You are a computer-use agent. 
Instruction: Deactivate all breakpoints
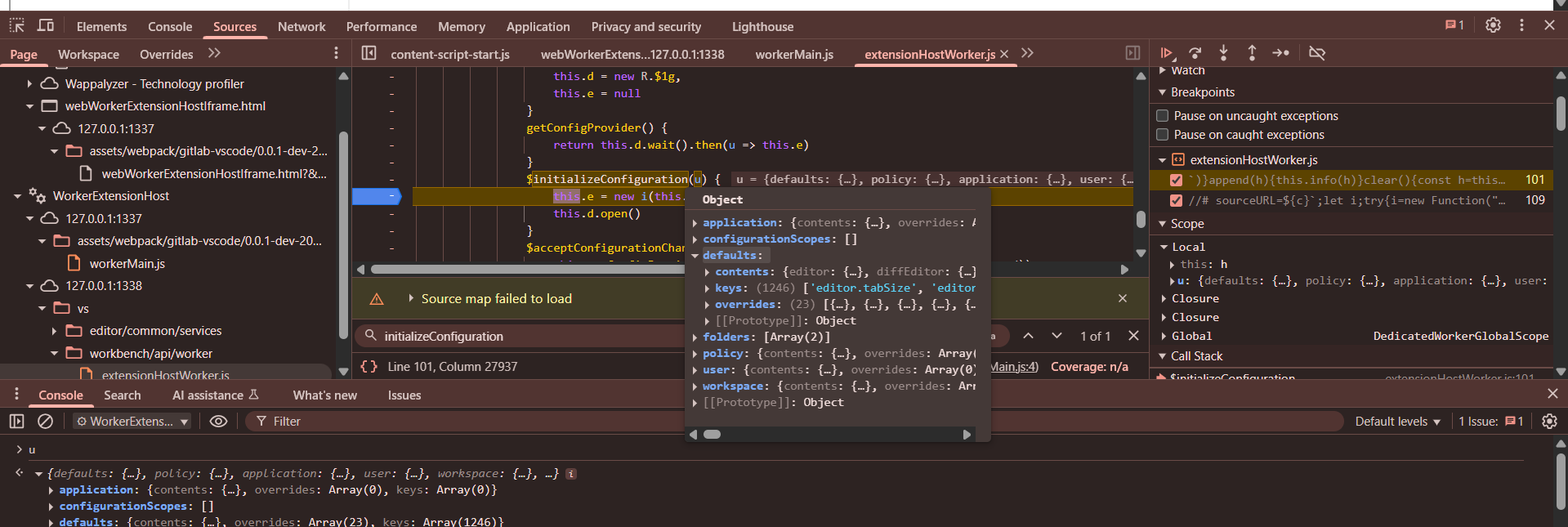tap(1316, 53)
